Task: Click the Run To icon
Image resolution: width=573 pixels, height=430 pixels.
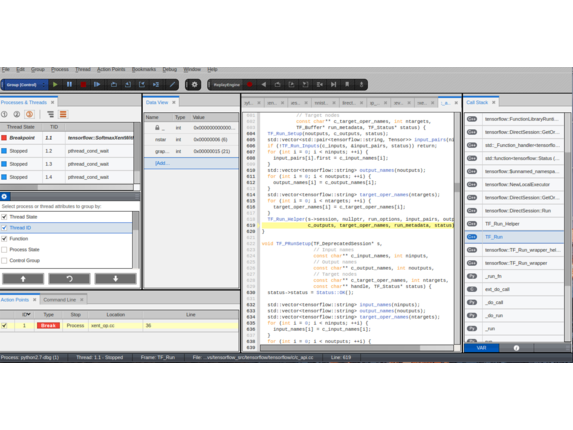Action: 156,85
